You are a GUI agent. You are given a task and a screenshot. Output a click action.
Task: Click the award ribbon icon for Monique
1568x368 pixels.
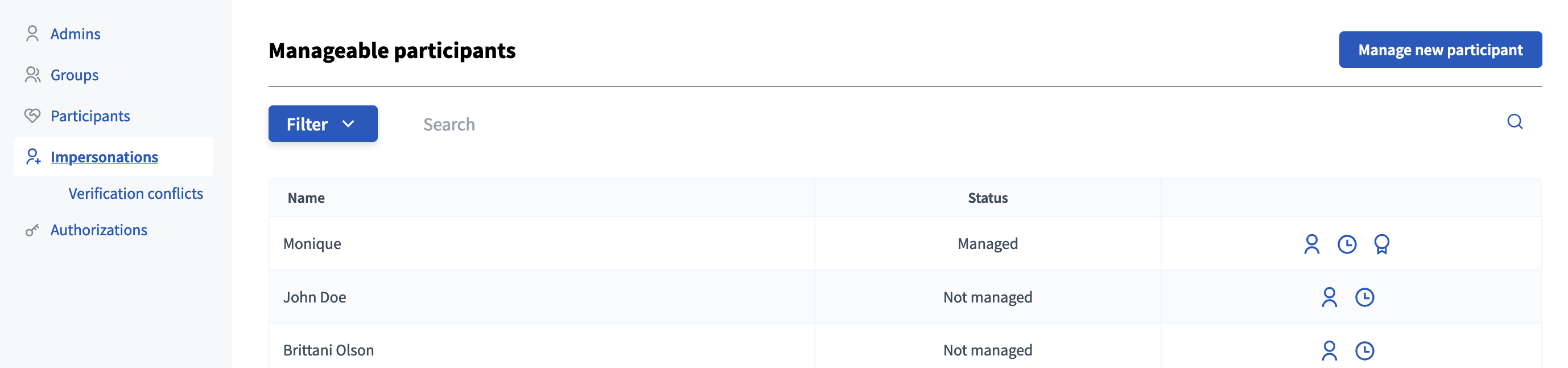coord(1381,244)
